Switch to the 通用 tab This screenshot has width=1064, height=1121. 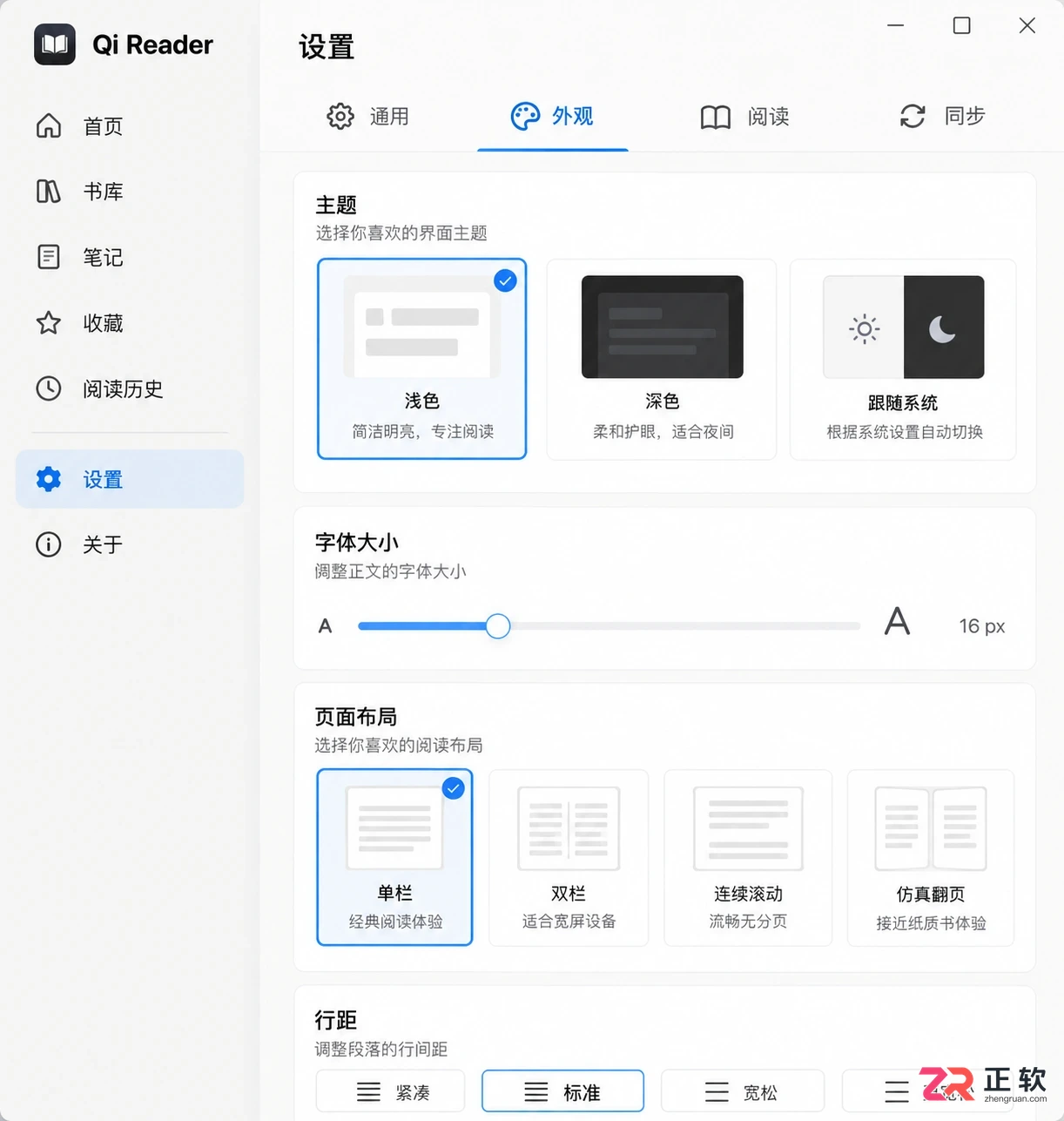[368, 117]
